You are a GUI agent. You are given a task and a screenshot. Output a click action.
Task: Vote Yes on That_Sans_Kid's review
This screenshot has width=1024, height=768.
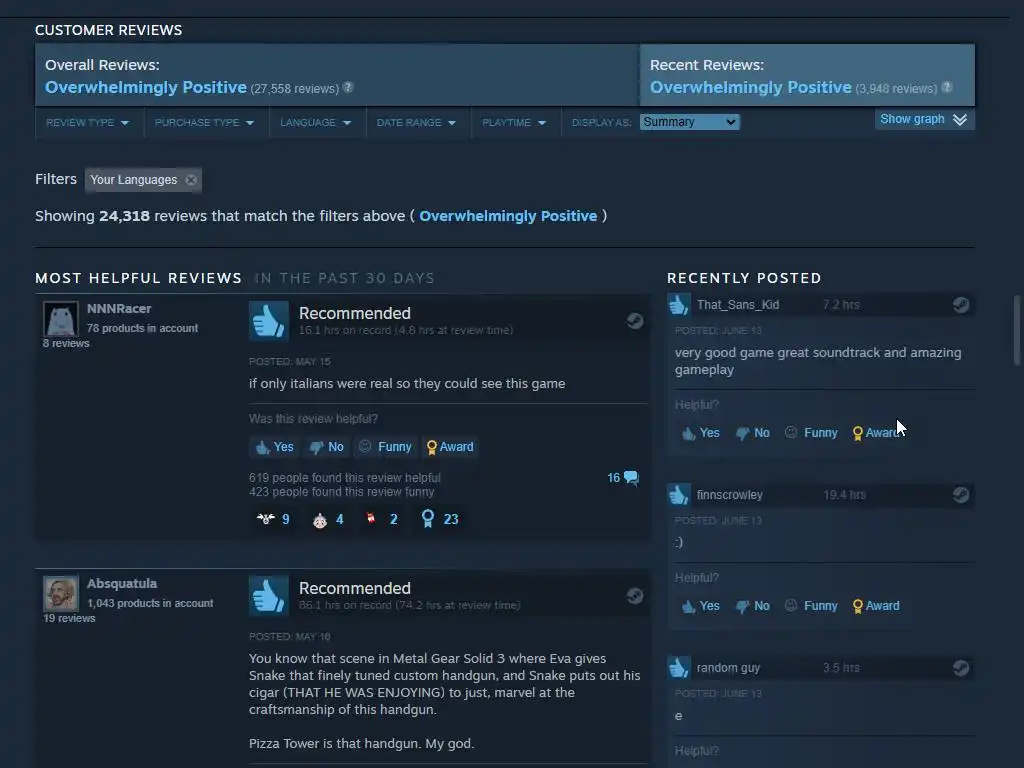[x=701, y=433]
